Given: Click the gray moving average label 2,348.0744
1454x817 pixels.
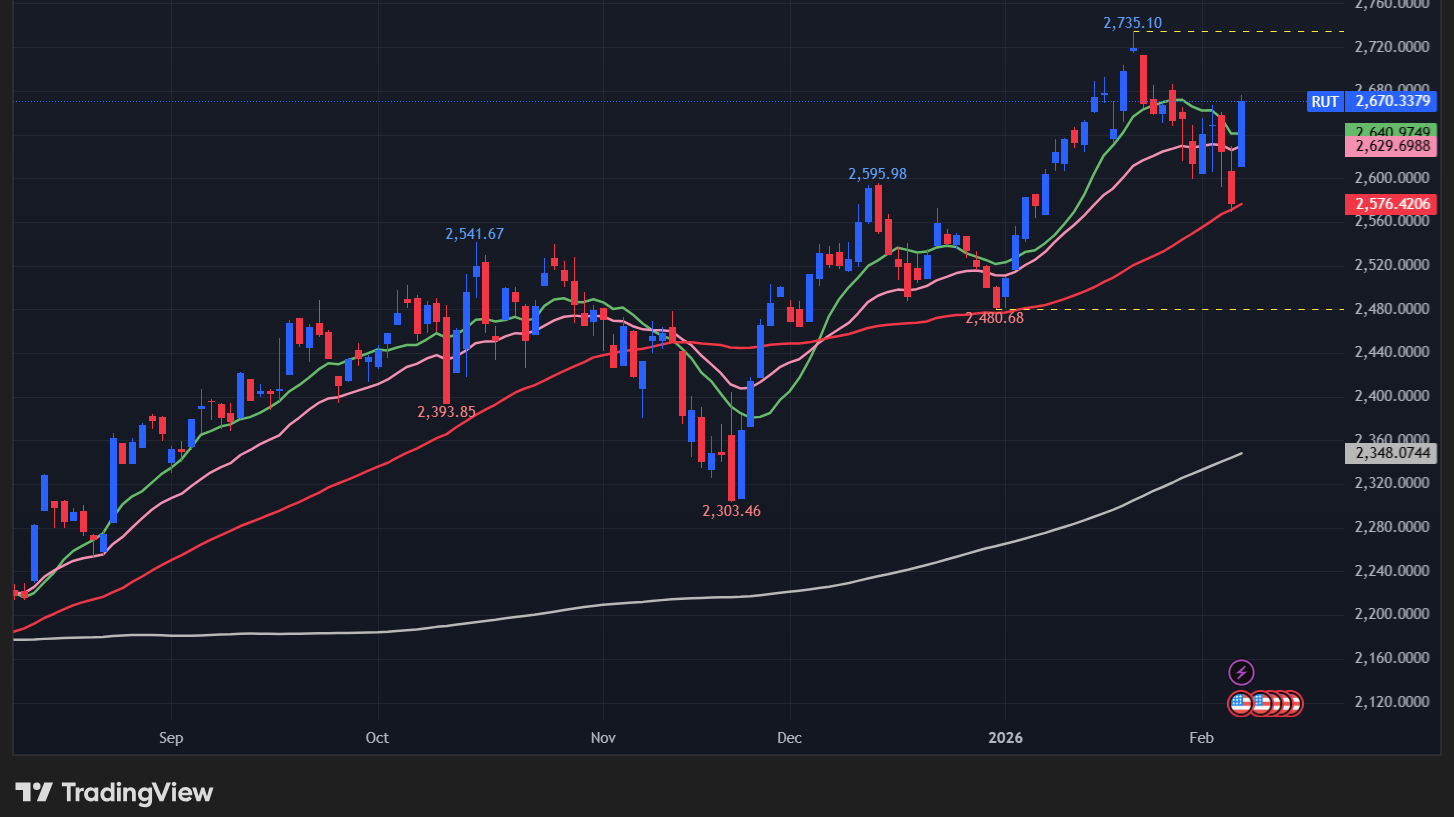Looking at the screenshot, I should 1390,453.
